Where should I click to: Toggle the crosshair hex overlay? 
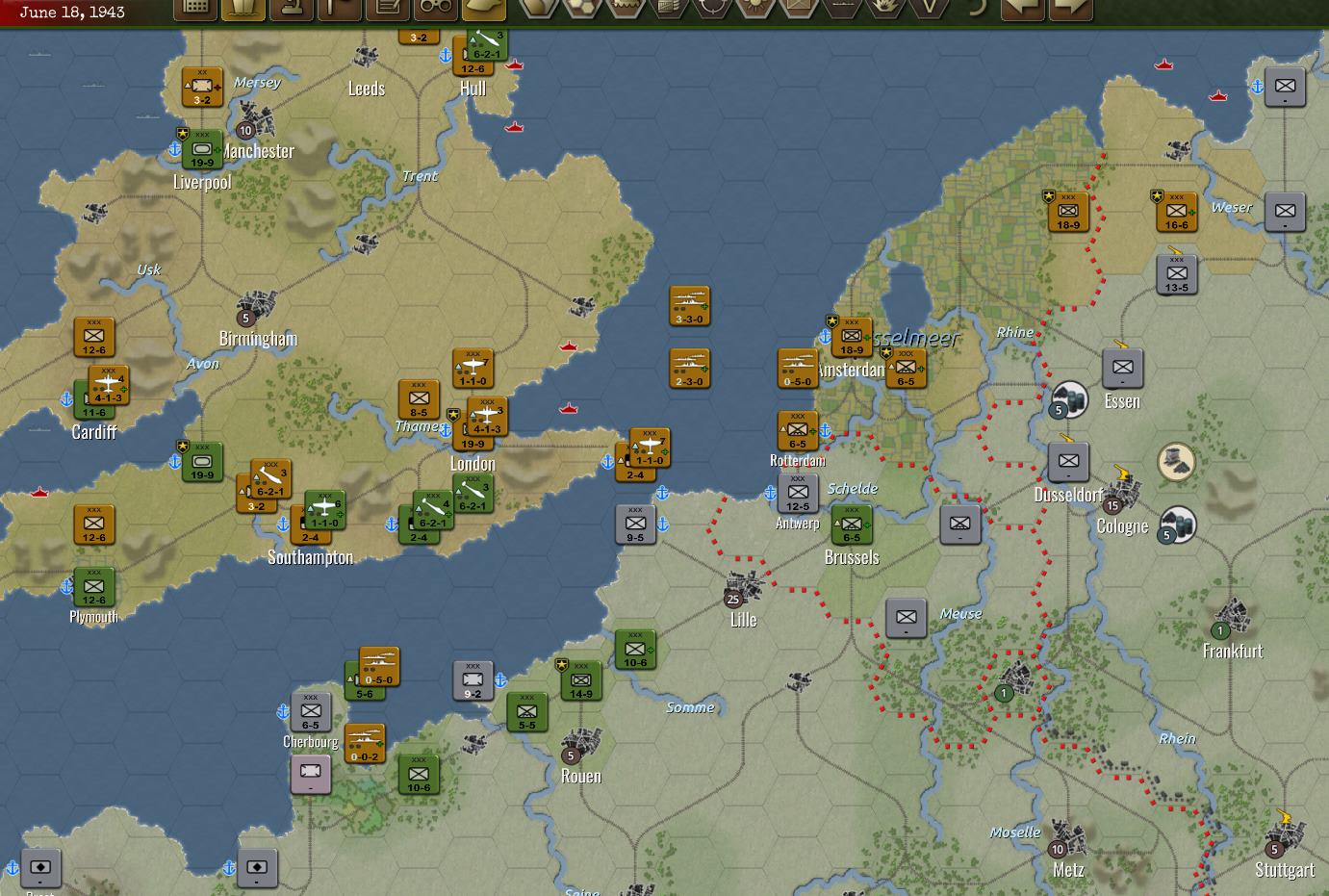pyautogui.click(x=712, y=9)
